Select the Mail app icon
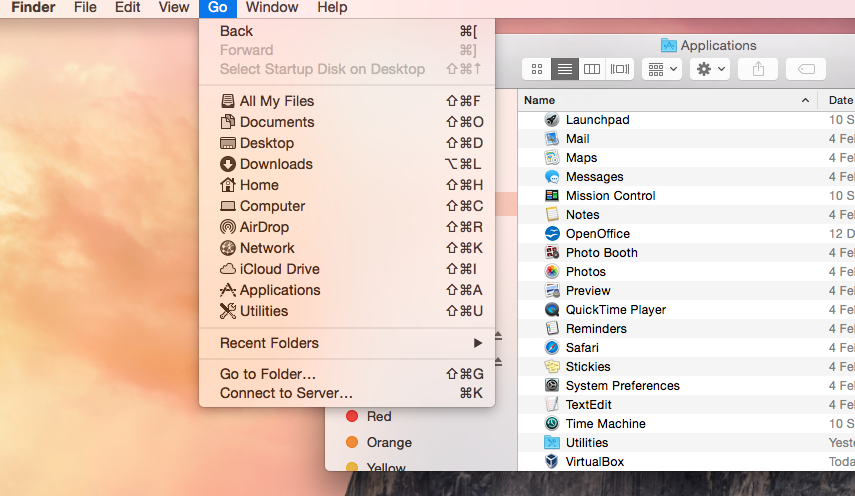This screenshot has height=496, width=855. coord(552,138)
